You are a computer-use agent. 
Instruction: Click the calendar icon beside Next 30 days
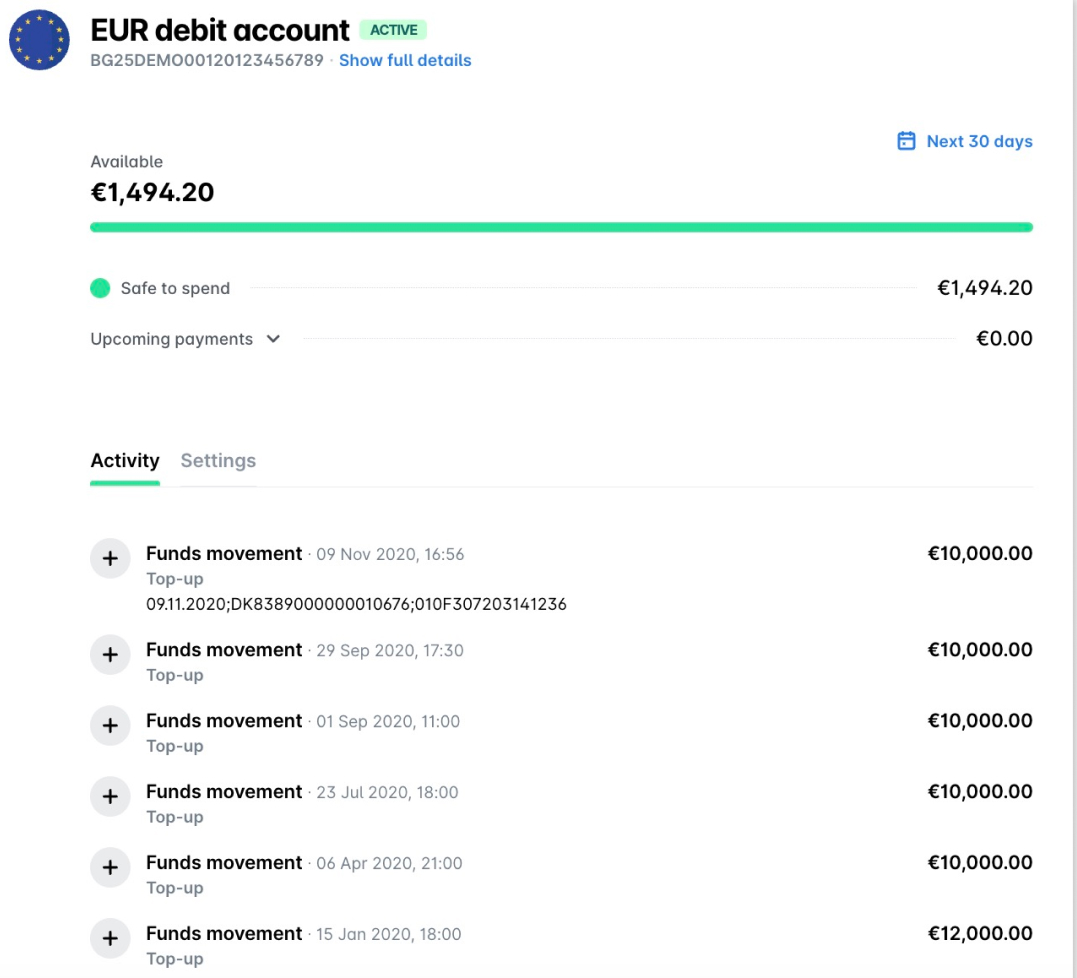(x=906, y=141)
